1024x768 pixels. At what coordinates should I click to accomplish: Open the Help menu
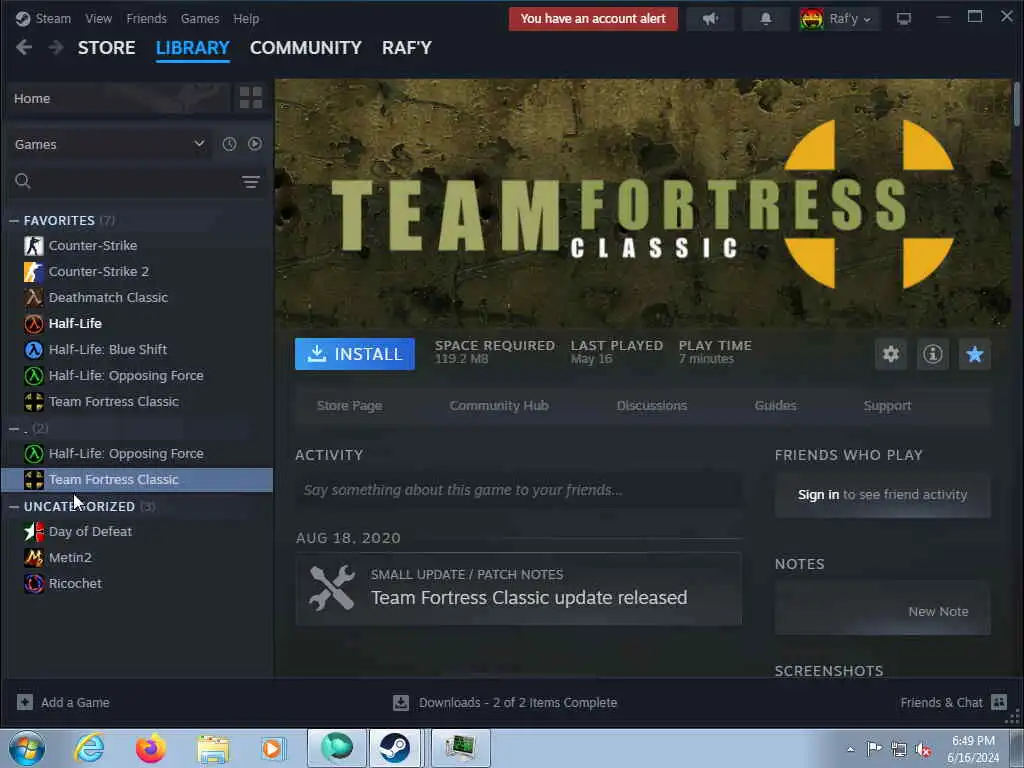pos(246,18)
